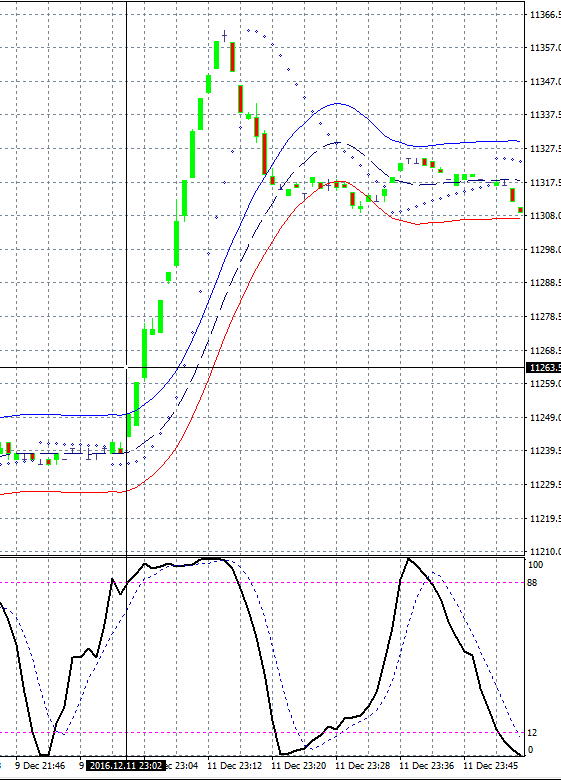Select the time label 11 Dec 23:12
This screenshot has height=780, width=561.
[234, 766]
